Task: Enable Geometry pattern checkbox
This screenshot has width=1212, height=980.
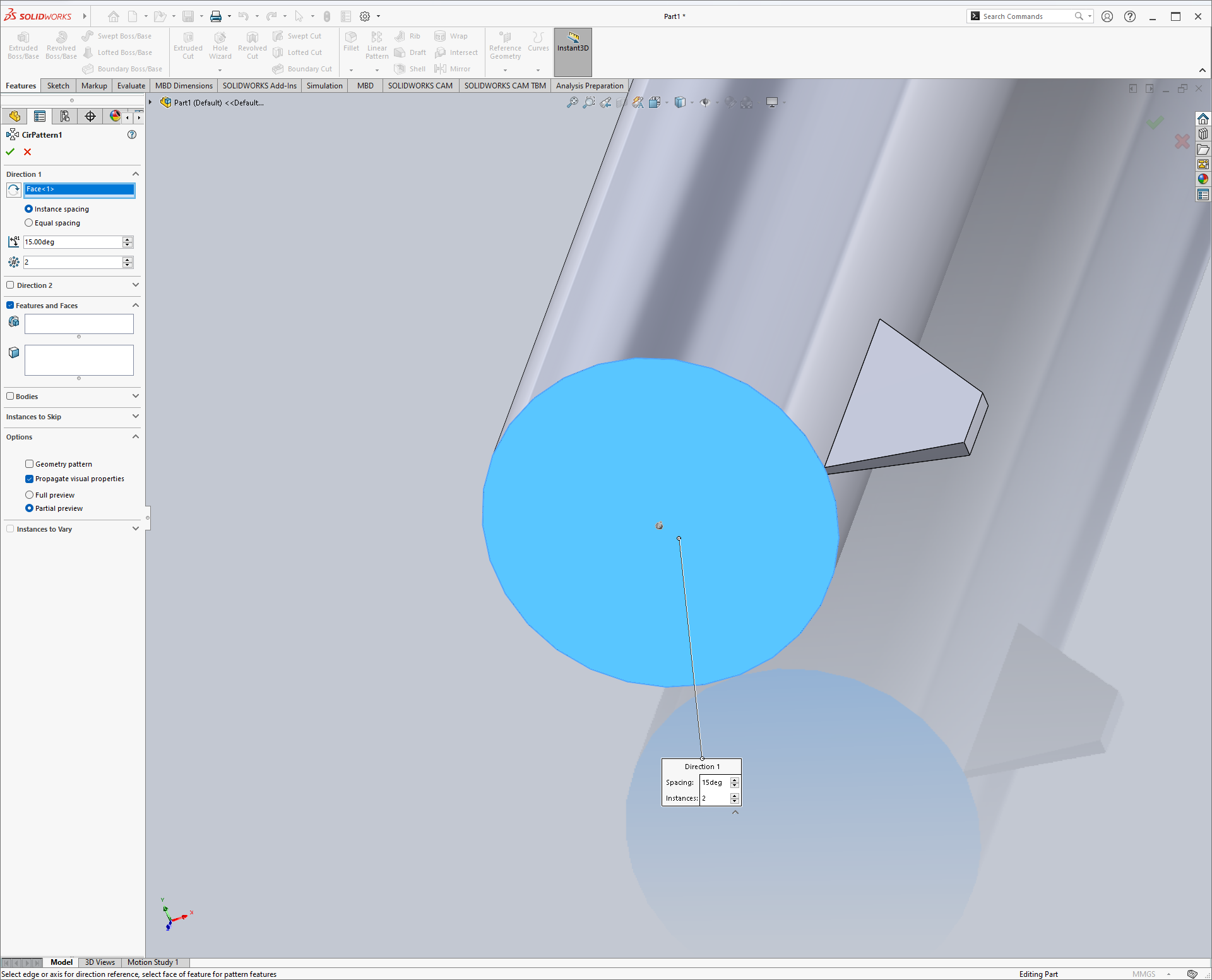Action: 29,464
